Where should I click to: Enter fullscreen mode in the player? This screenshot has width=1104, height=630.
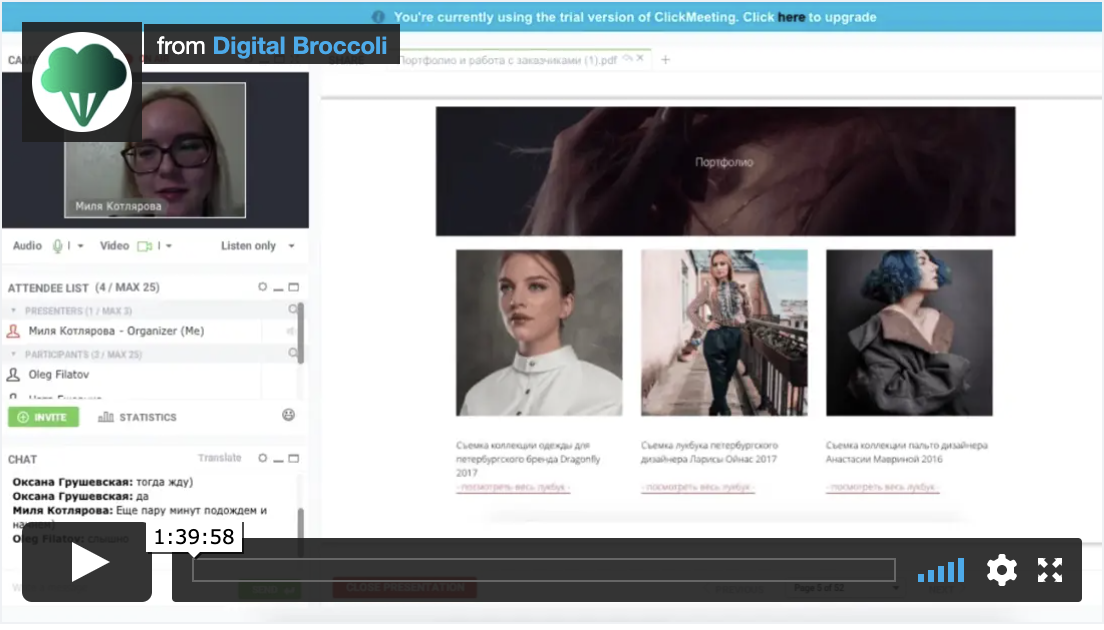1049,570
